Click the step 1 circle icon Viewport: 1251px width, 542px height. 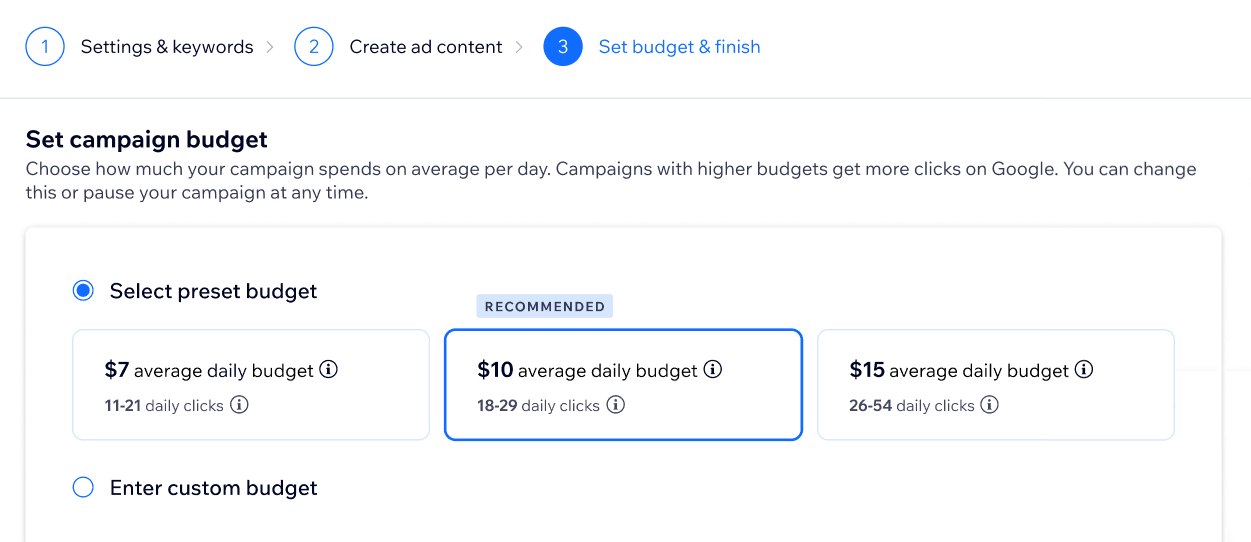click(x=45, y=47)
